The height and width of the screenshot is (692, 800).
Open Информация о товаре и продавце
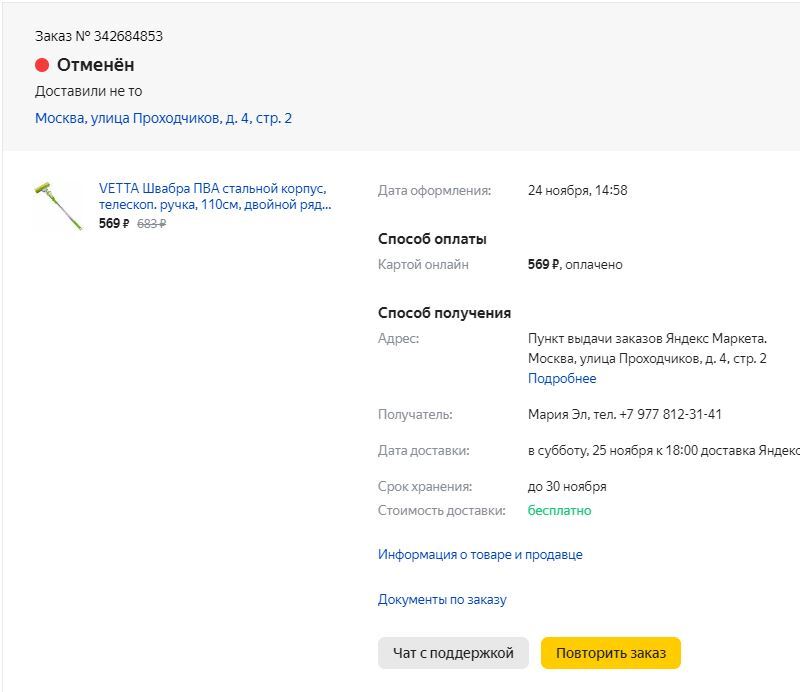(480, 554)
